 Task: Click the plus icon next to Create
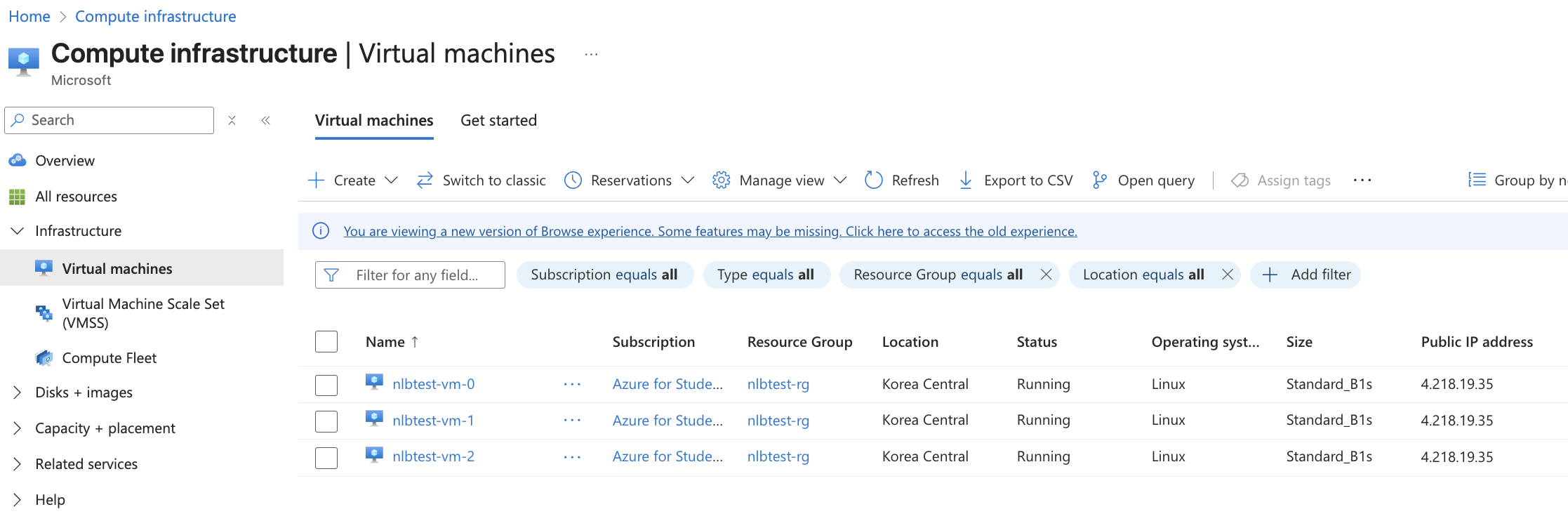point(316,180)
